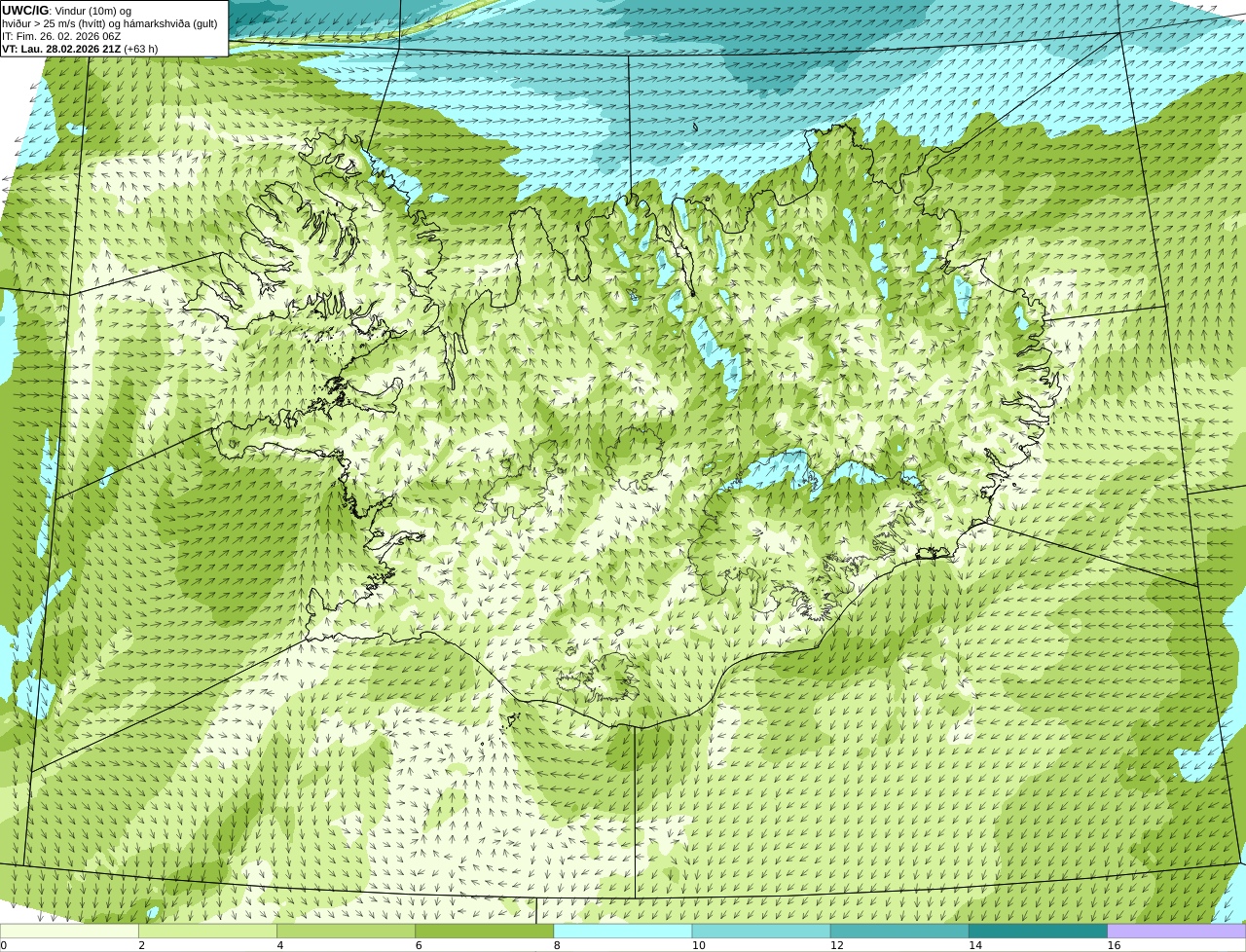Click the 2–4 m/s light green legend swatch
1246x952 pixels.
click(x=208, y=931)
